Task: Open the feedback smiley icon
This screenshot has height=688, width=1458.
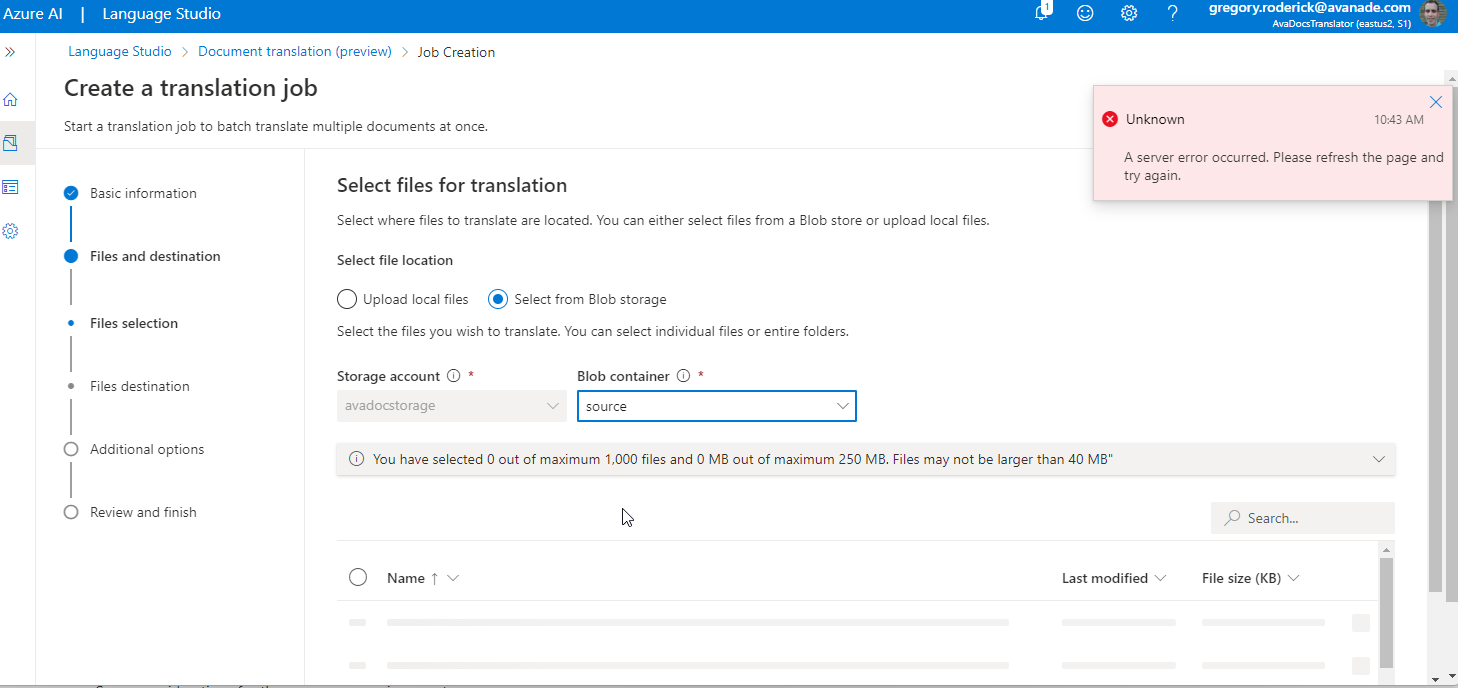Action: [x=1085, y=14]
